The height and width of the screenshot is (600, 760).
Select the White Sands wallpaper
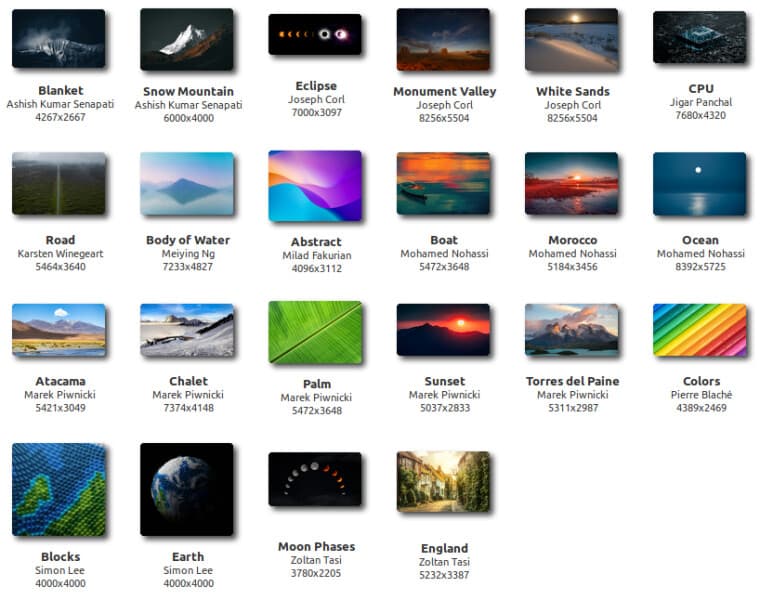[571, 40]
